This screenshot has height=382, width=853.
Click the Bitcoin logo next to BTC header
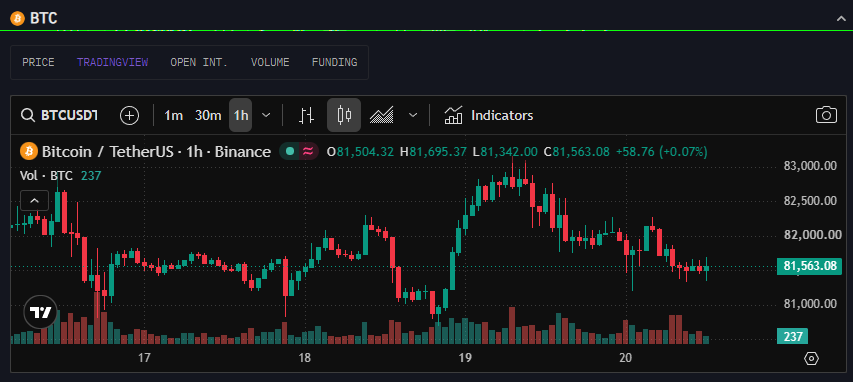(x=17, y=19)
